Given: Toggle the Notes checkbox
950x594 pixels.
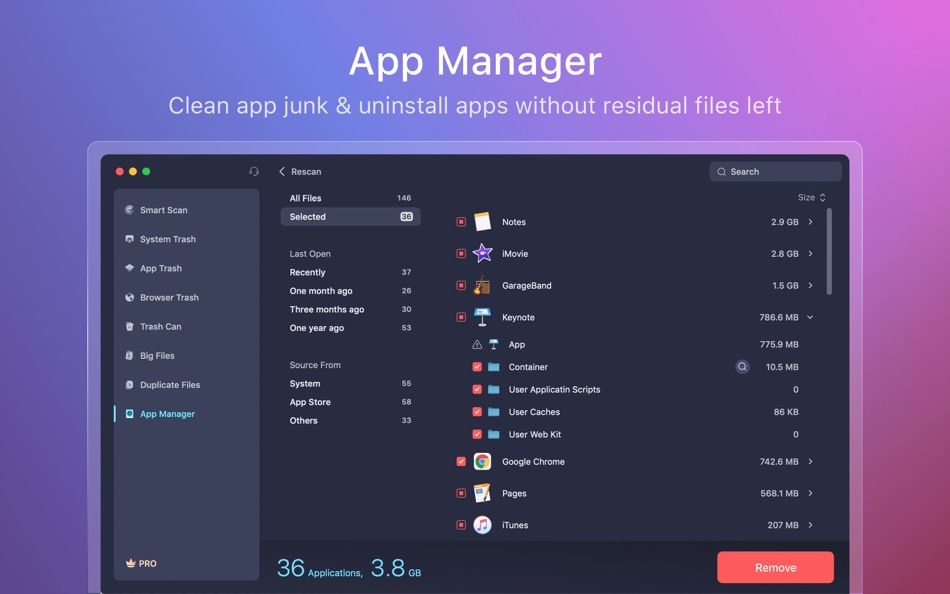Looking at the screenshot, I should (x=461, y=222).
